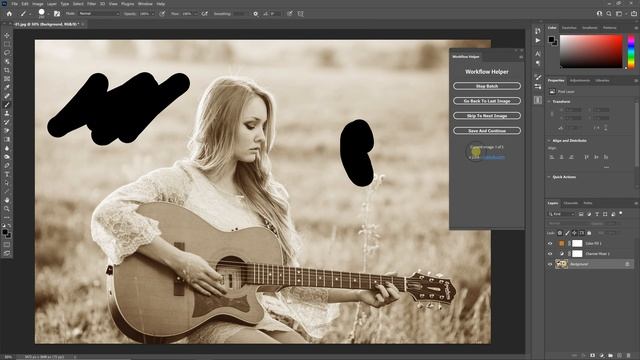Hide the Channel Mixer 1 layer
The image size is (640, 360).
[550, 254]
